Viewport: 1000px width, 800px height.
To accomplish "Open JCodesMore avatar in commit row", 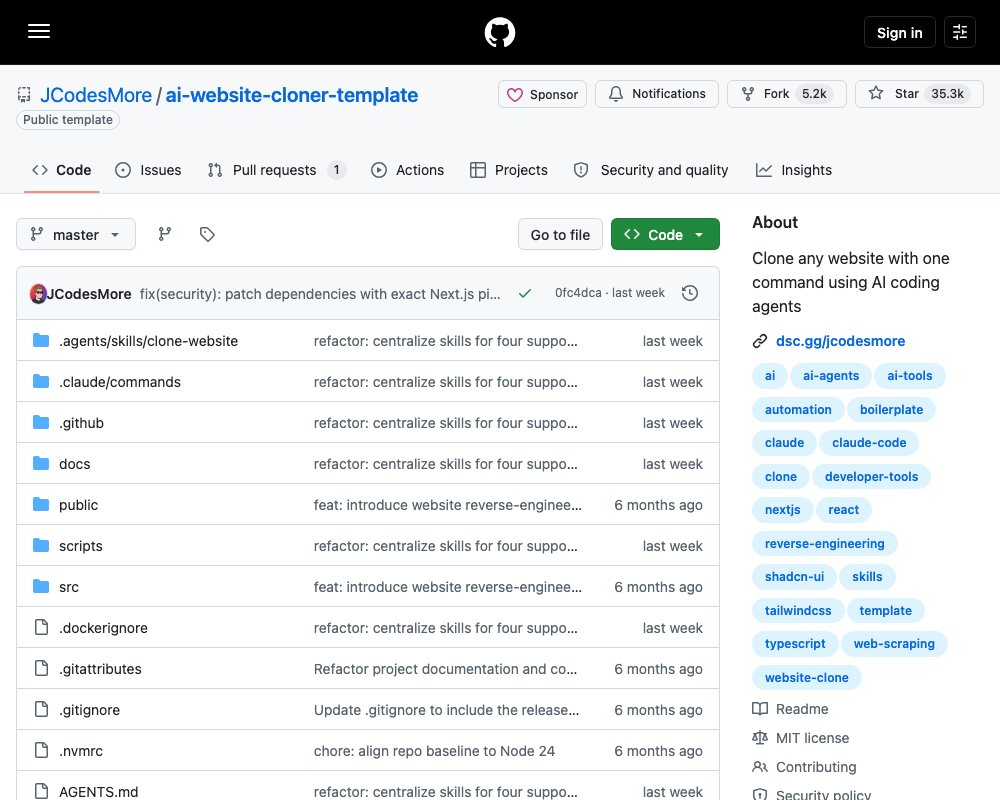I will [38, 293].
